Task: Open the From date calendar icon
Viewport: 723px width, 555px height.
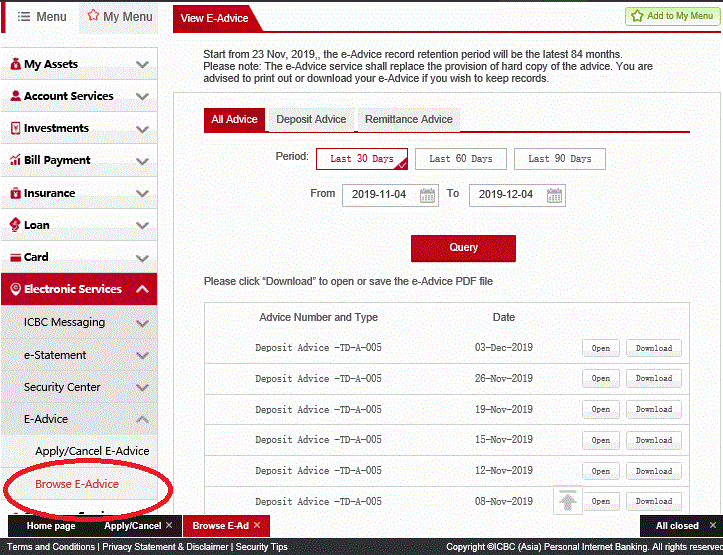Action: point(427,195)
